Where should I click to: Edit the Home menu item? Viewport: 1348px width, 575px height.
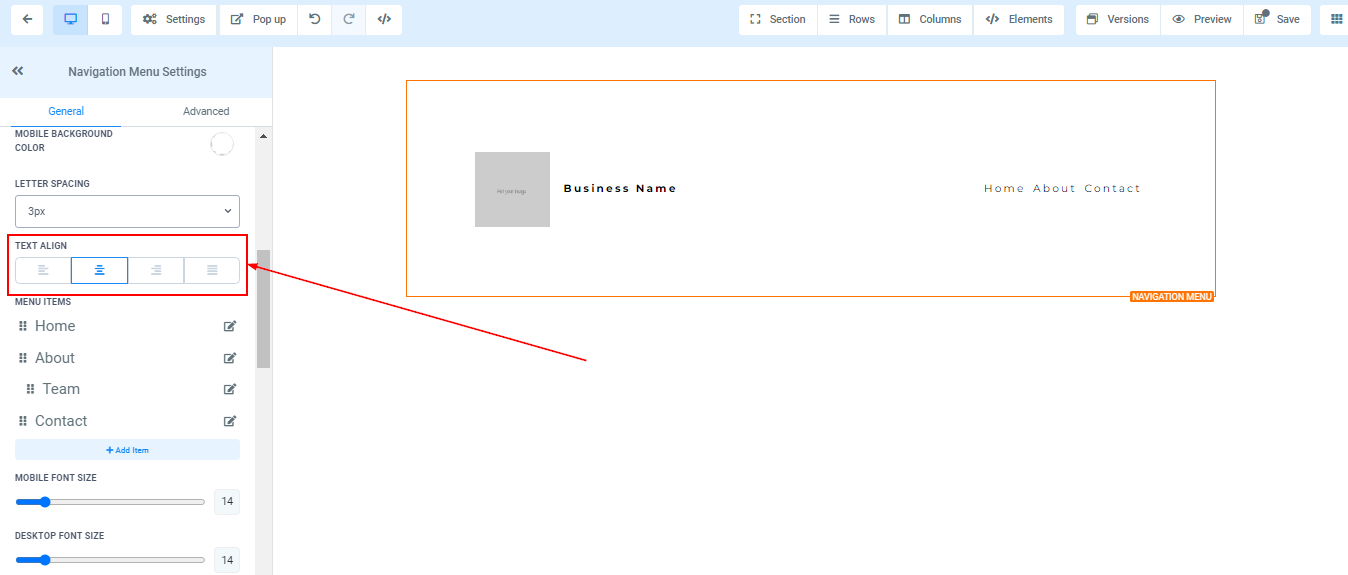point(230,326)
